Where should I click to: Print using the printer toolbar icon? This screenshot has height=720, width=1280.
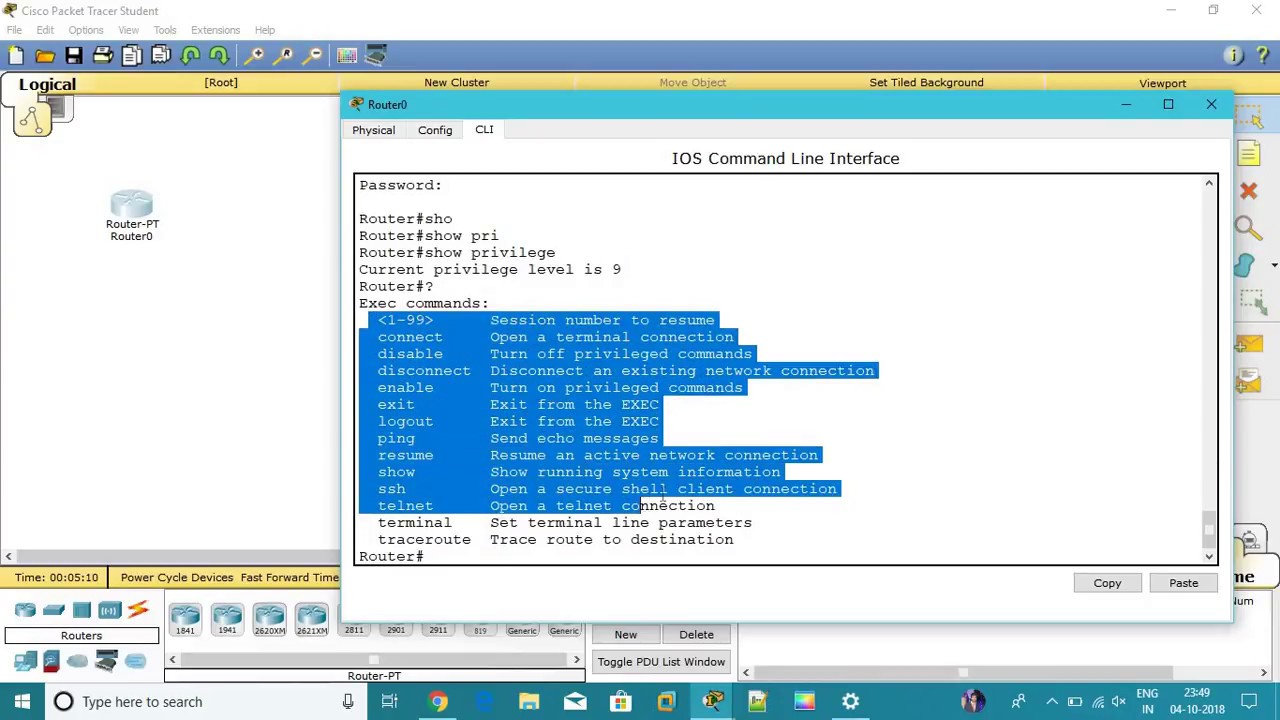103,56
